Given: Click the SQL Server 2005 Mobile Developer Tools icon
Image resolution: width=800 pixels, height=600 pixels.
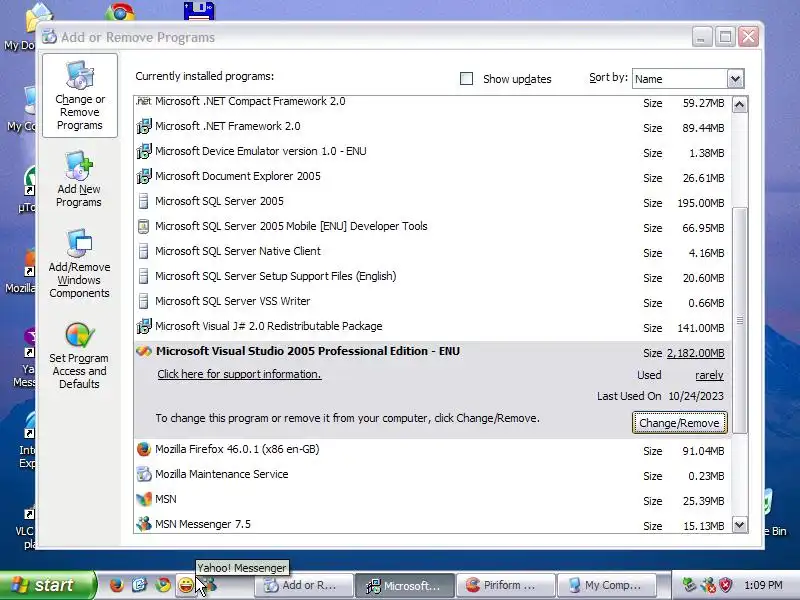Looking at the screenshot, I should pos(144,226).
